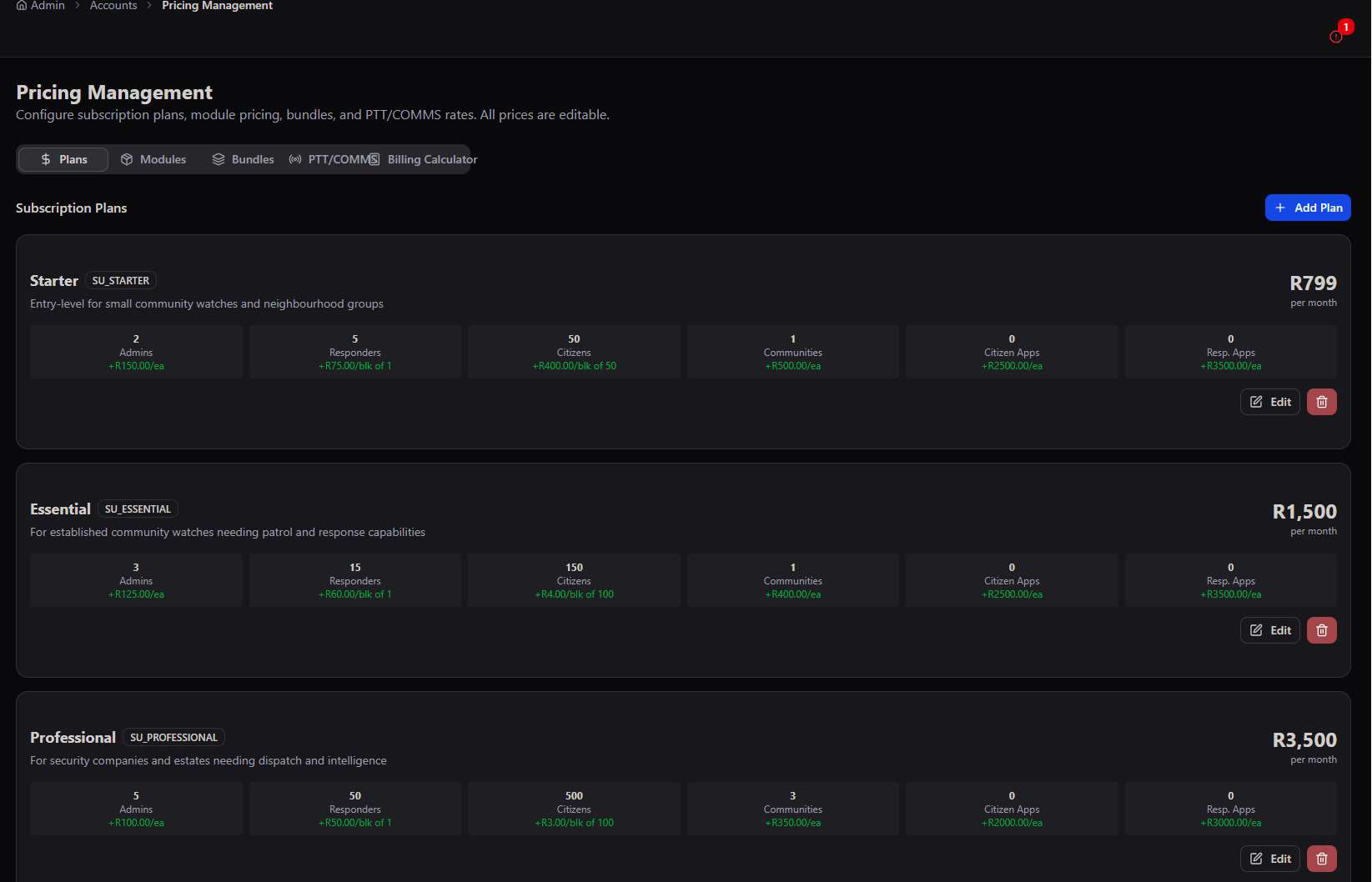The height and width of the screenshot is (882, 1372).
Task: Select the Starter plan's Citizens tile
Action: tap(574, 352)
